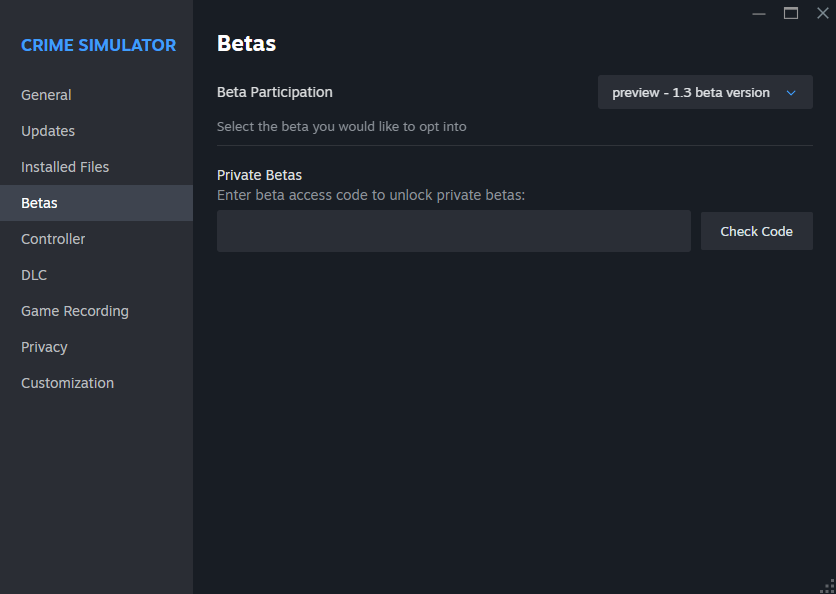
Task: Click the CRIME SIMULATOR title
Action: (98, 45)
